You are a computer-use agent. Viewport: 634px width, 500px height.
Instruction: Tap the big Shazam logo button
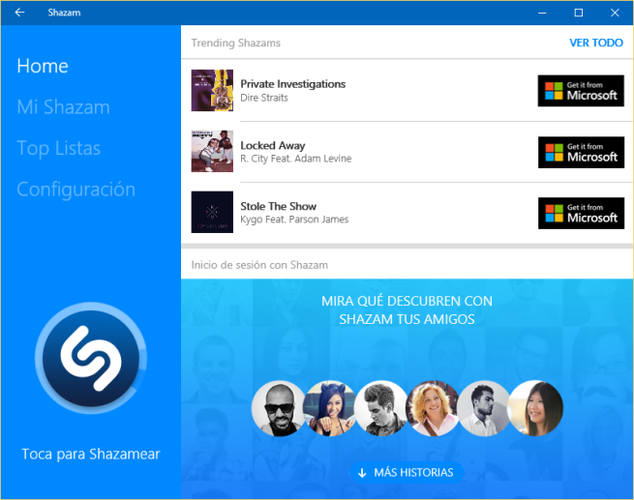91,358
